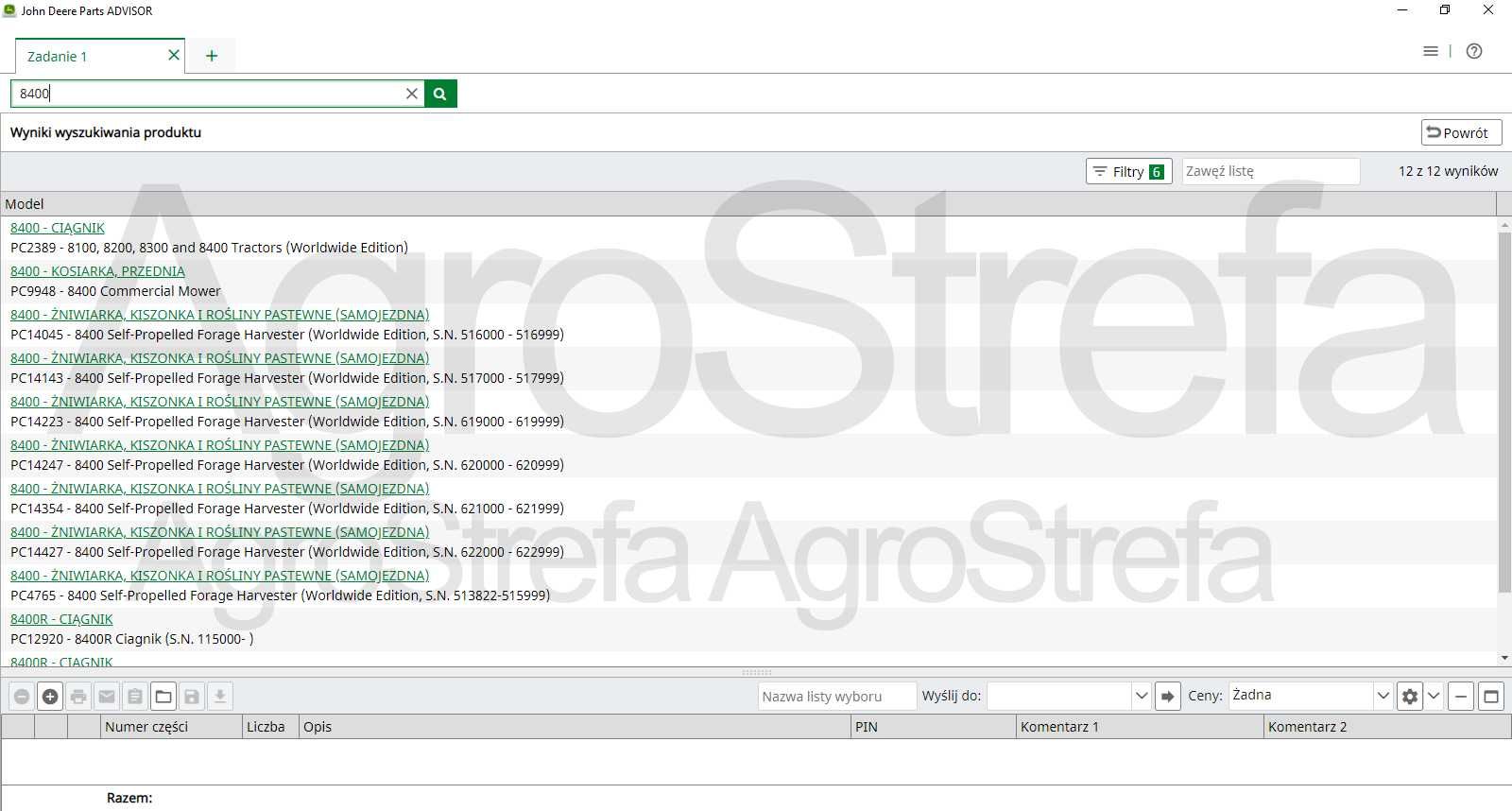Expand the arrow next to the gear icon
This screenshot has width=1512, height=811.
[1434, 697]
